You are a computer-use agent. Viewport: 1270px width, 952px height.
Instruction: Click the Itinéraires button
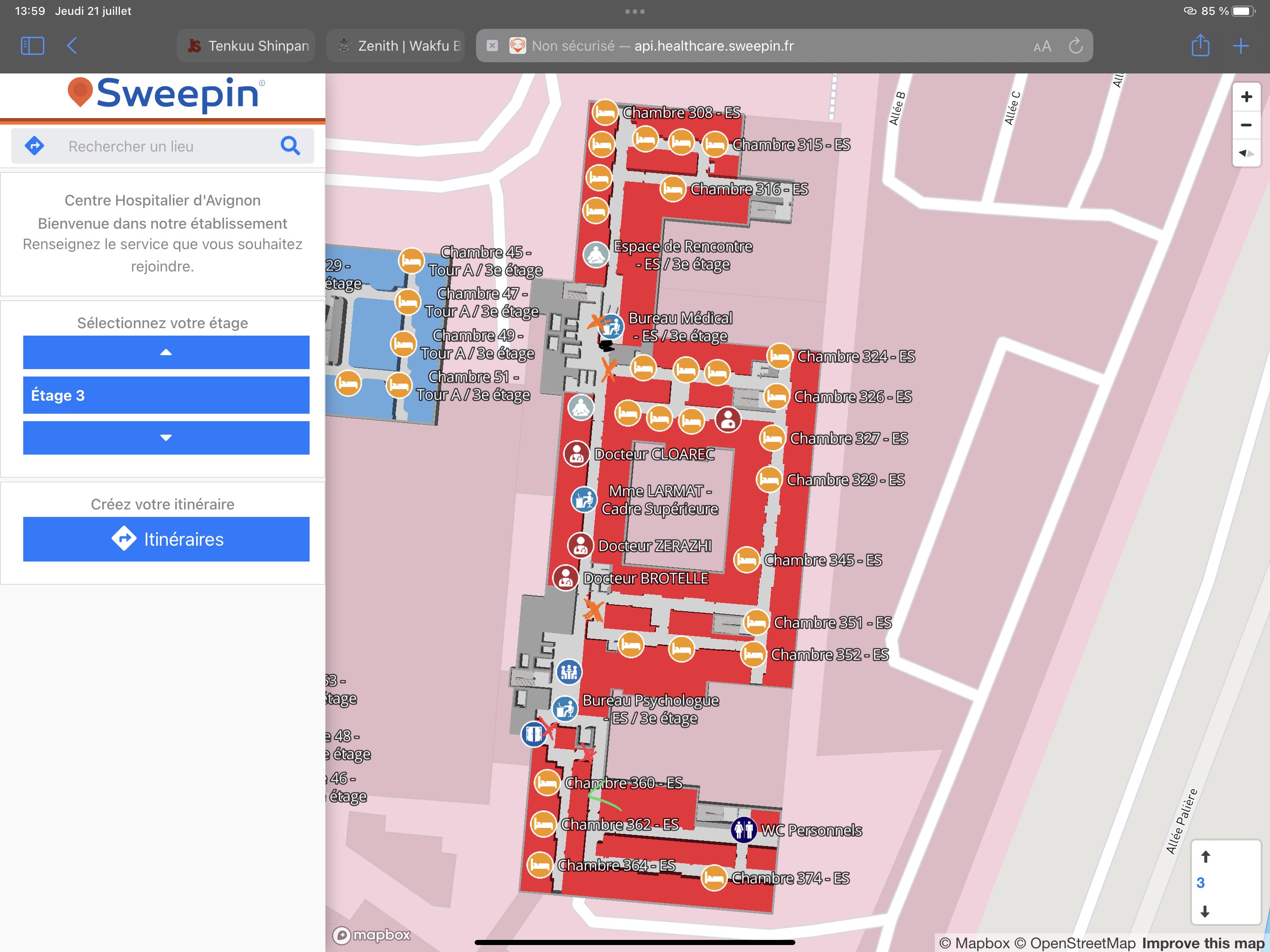click(x=166, y=539)
